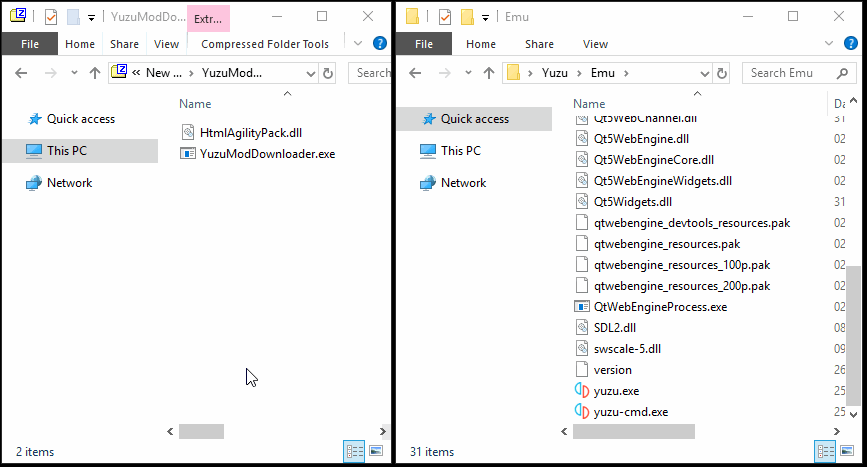The height and width of the screenshot is (467, 867).
Task: Select Qt5WebEngineCore.dll in Emu window
Action: point(654,160)
